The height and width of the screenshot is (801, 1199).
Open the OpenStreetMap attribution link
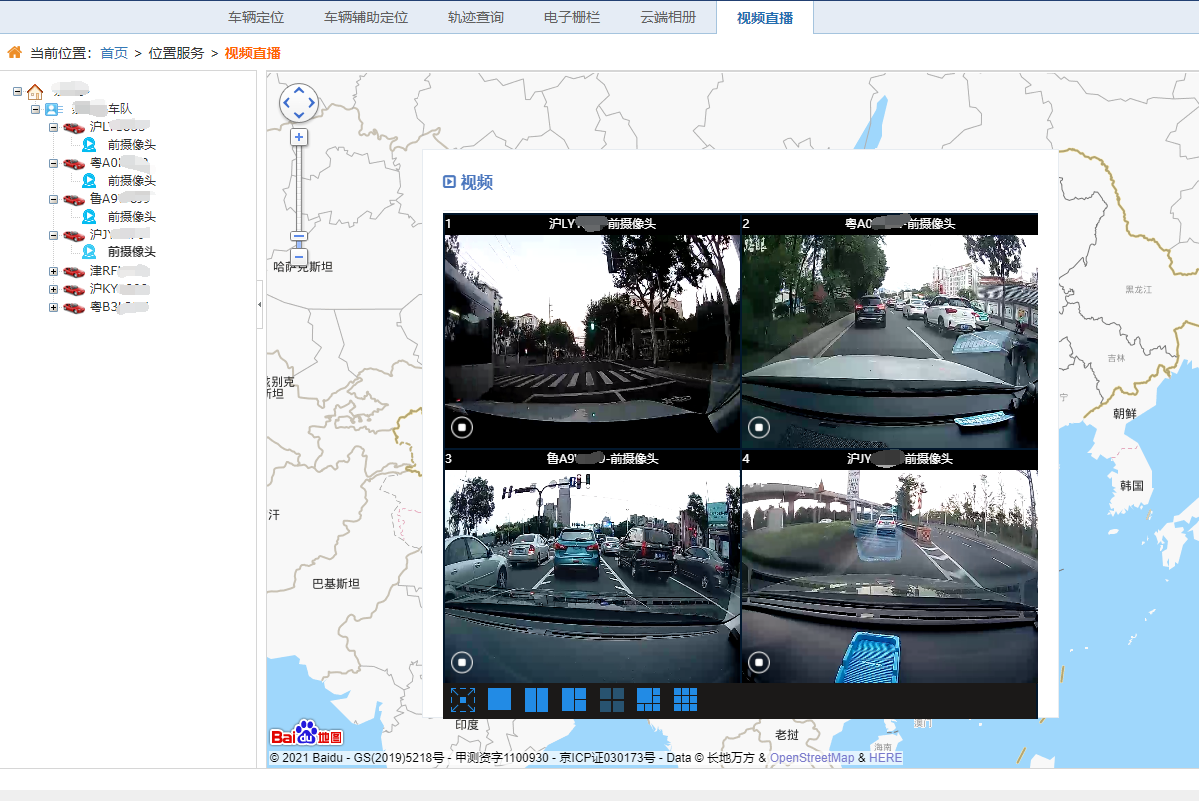[812, 758]
